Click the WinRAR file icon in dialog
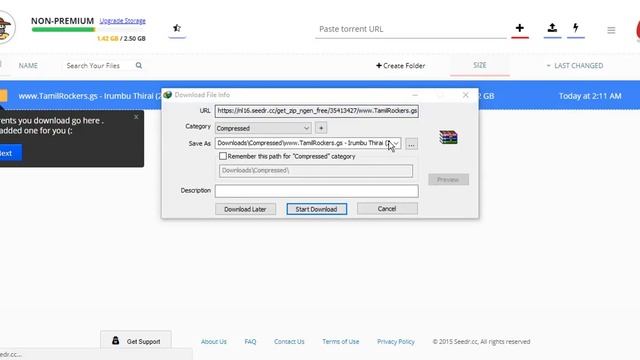640x360 pixels. [448, 137]
